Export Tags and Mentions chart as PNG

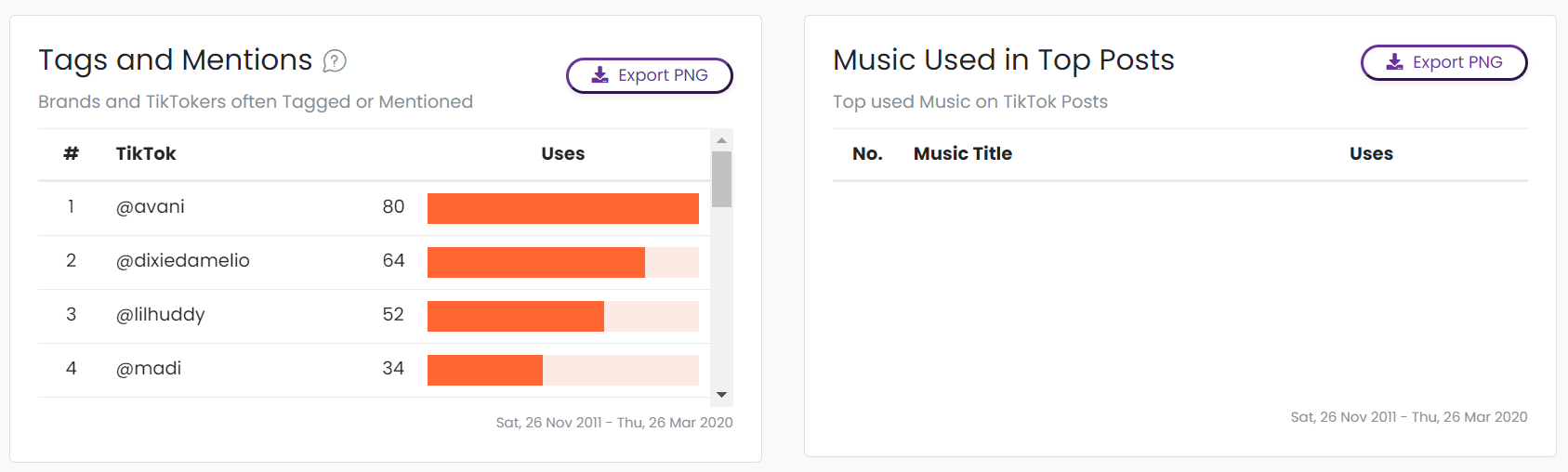(x=650, y=75)
